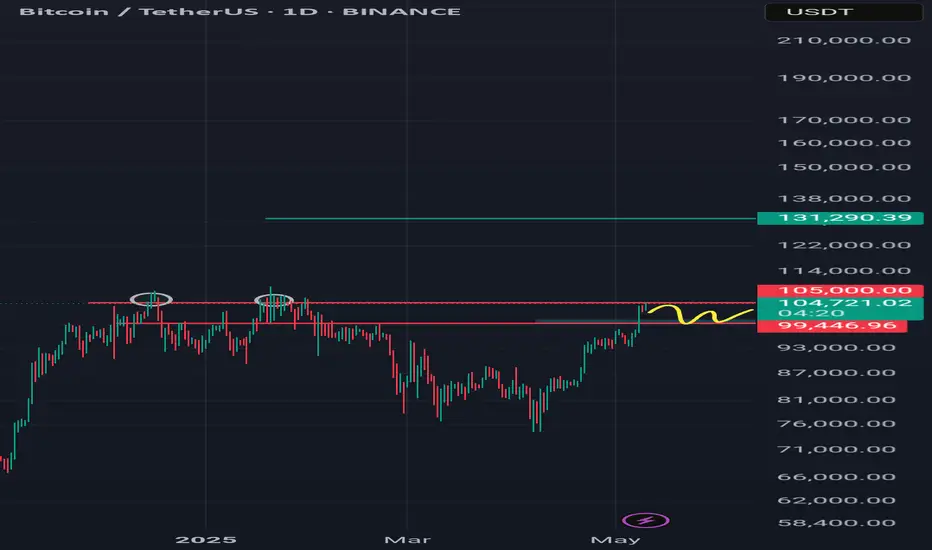This screenshot has width=932, height=550.
Task: Select the right grey ellipse drawing
Action: [274, 300]
